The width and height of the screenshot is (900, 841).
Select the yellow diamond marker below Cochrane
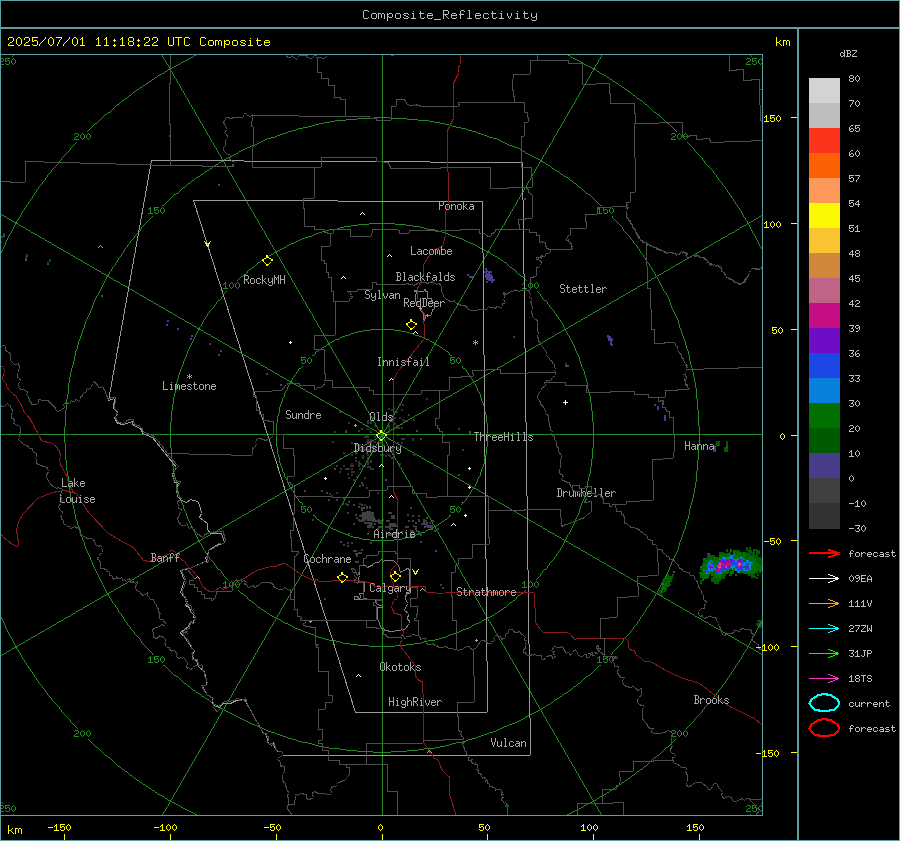(x=343, y=577)
